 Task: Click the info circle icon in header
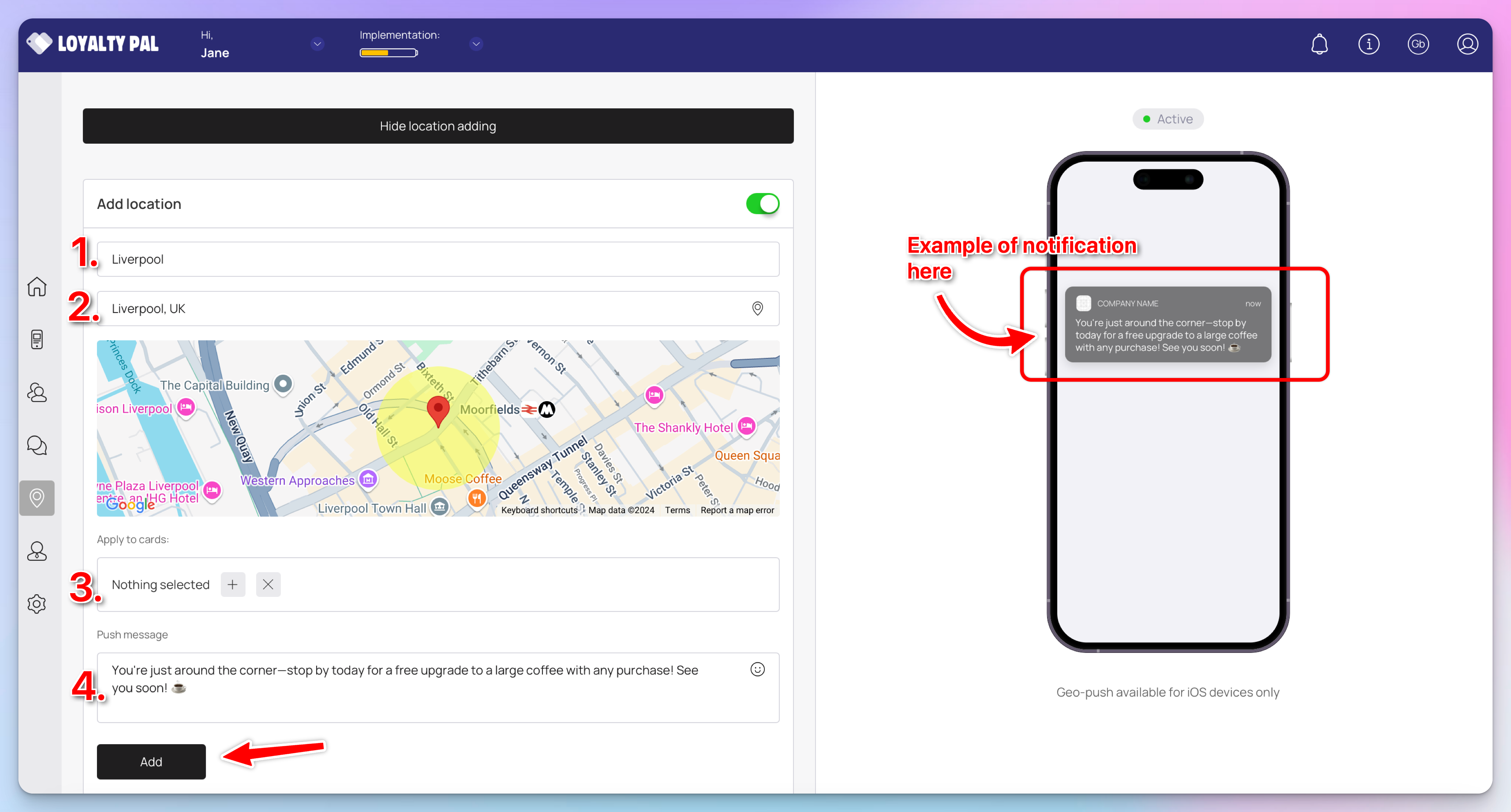(x=1368, y=45)
